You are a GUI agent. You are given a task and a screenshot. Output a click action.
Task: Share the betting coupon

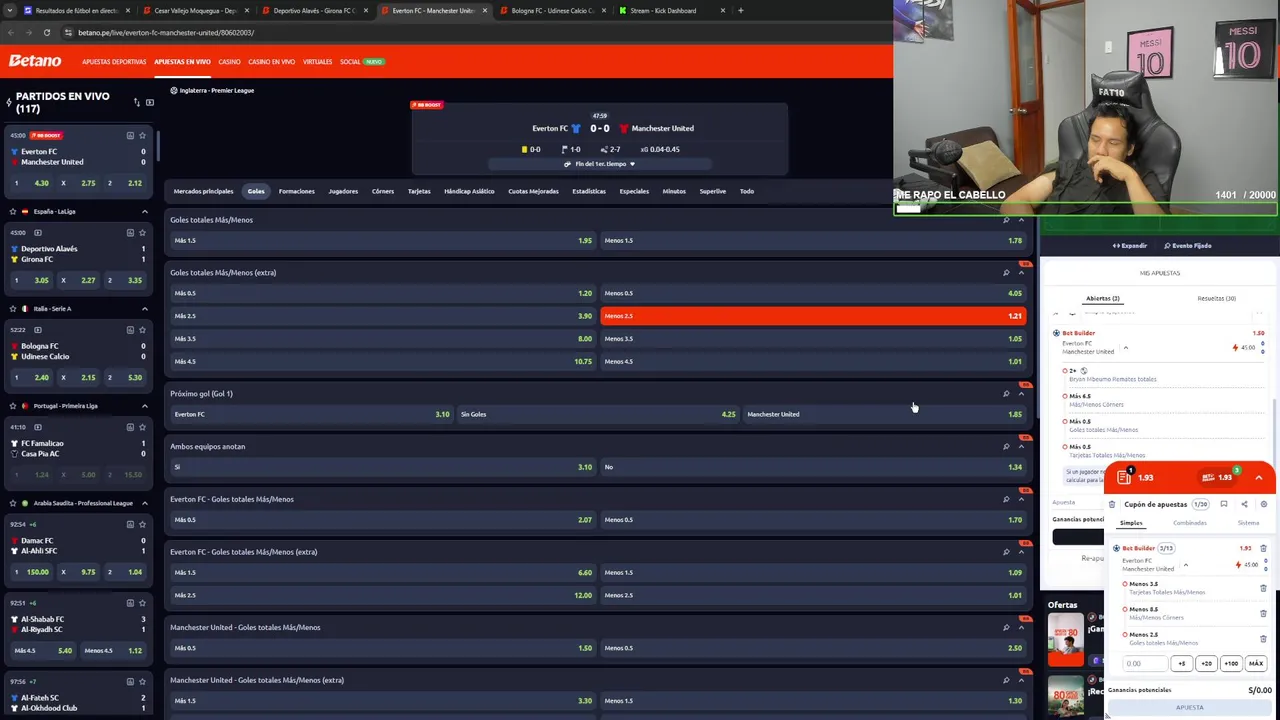click(1244, 504)
